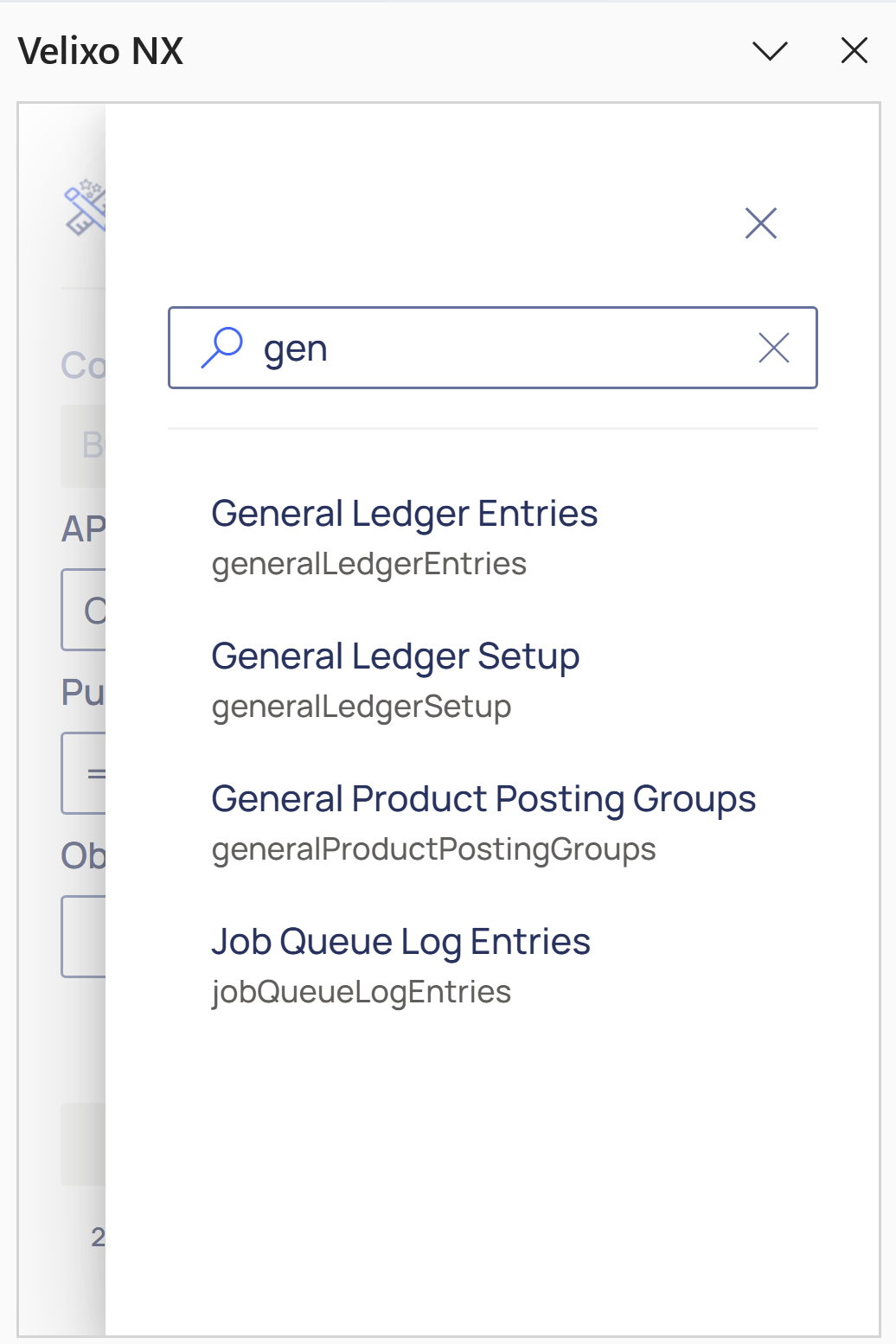Select General Ledger Entries result
Image resolution: width=896 pixels, height=1344 pixels.
coord(405,514)
